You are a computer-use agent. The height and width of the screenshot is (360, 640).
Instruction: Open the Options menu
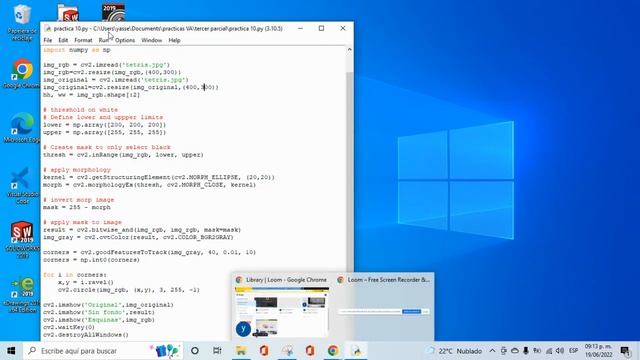124,40
